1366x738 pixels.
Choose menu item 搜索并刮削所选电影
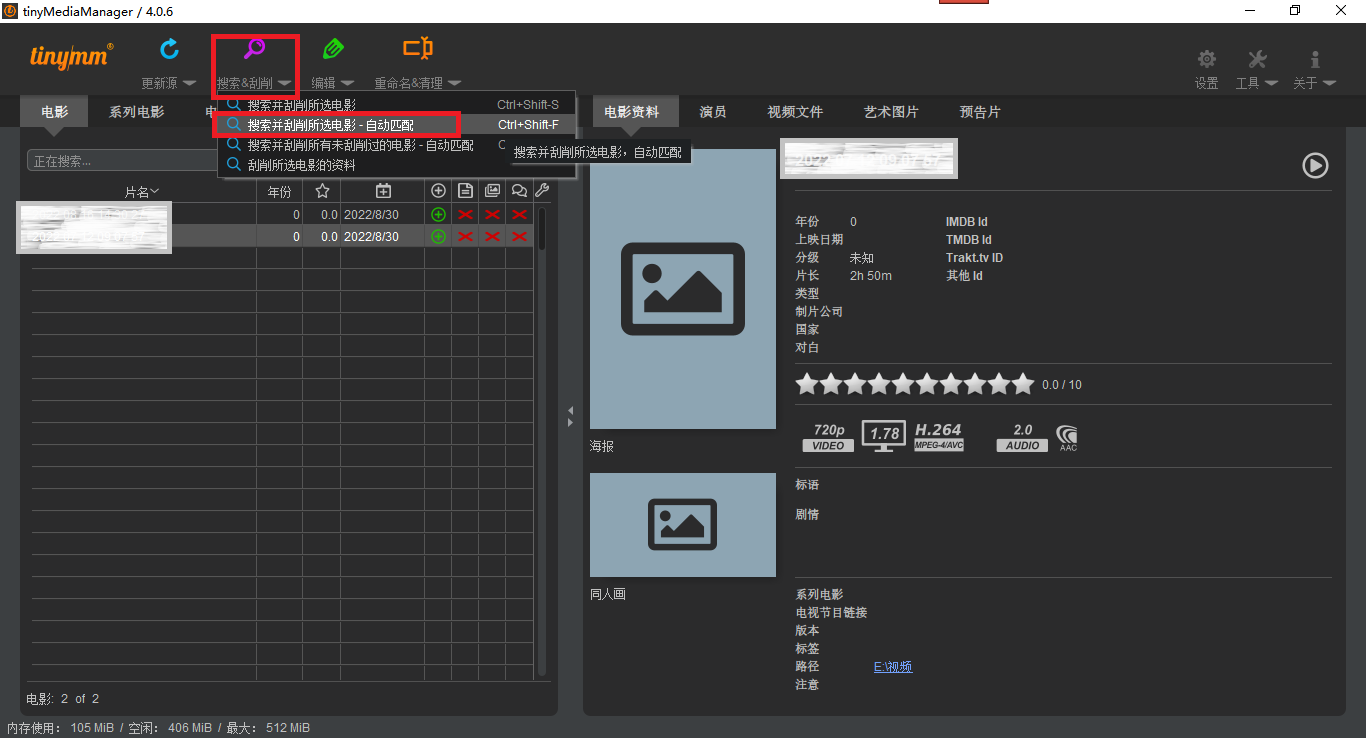tap(396, 104)
